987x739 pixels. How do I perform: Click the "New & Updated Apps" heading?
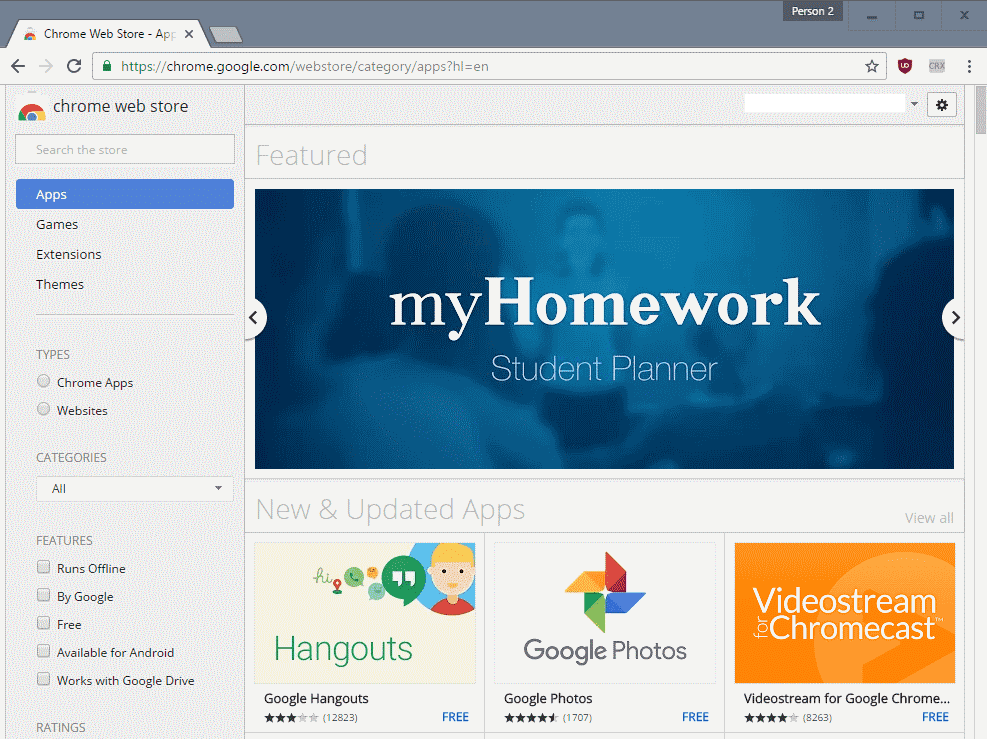pos(390,509)
